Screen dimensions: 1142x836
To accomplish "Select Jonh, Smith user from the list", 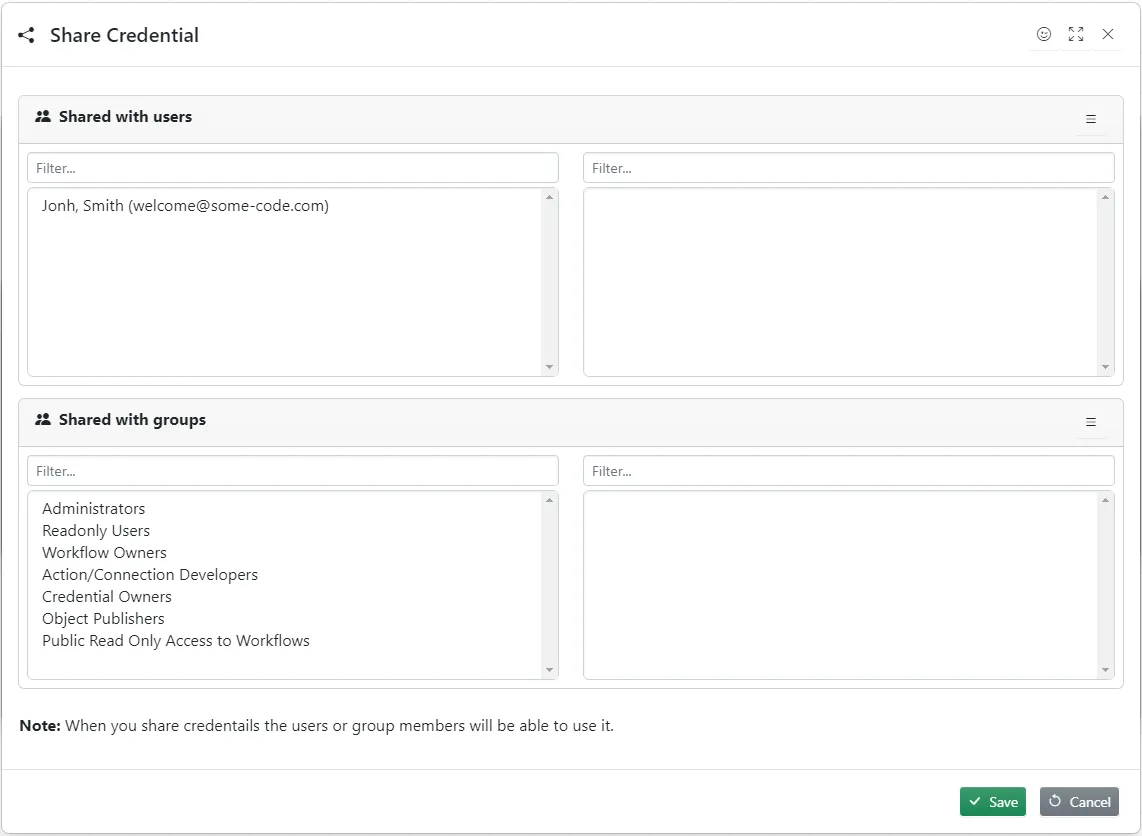I will pos(185,206).
